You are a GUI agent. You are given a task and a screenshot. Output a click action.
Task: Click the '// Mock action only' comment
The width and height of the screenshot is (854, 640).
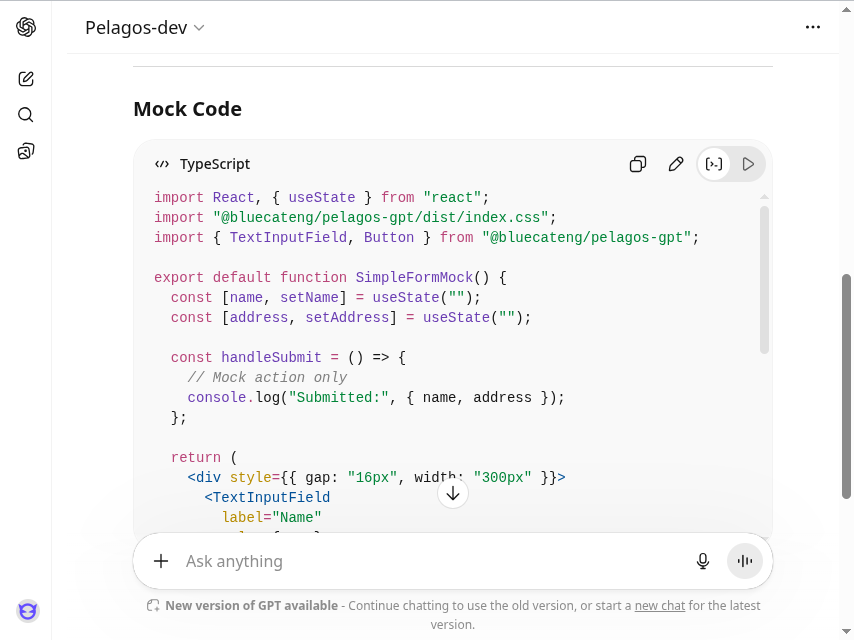point(267,377)
